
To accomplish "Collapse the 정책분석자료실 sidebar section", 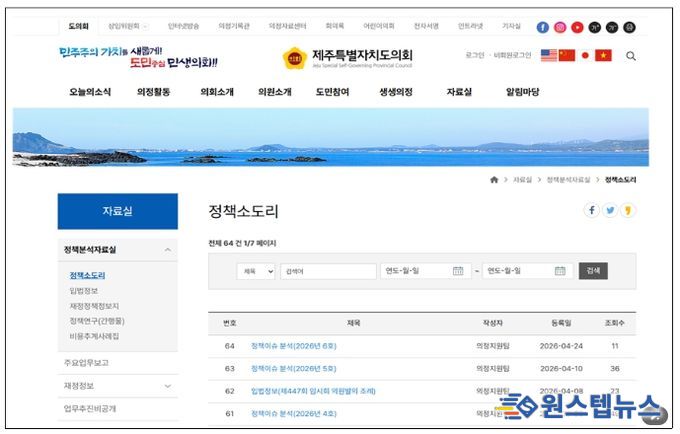I will 167,249.
